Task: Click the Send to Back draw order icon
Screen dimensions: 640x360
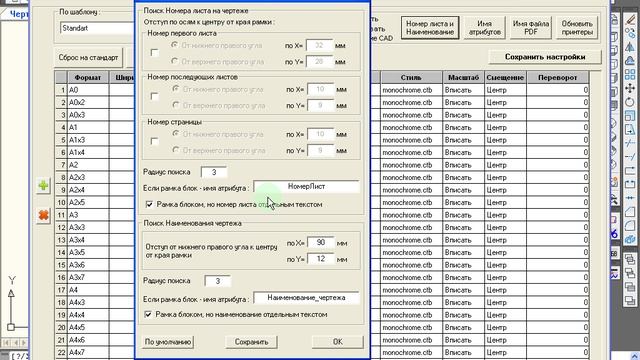Action: click(x=630, y=273)
